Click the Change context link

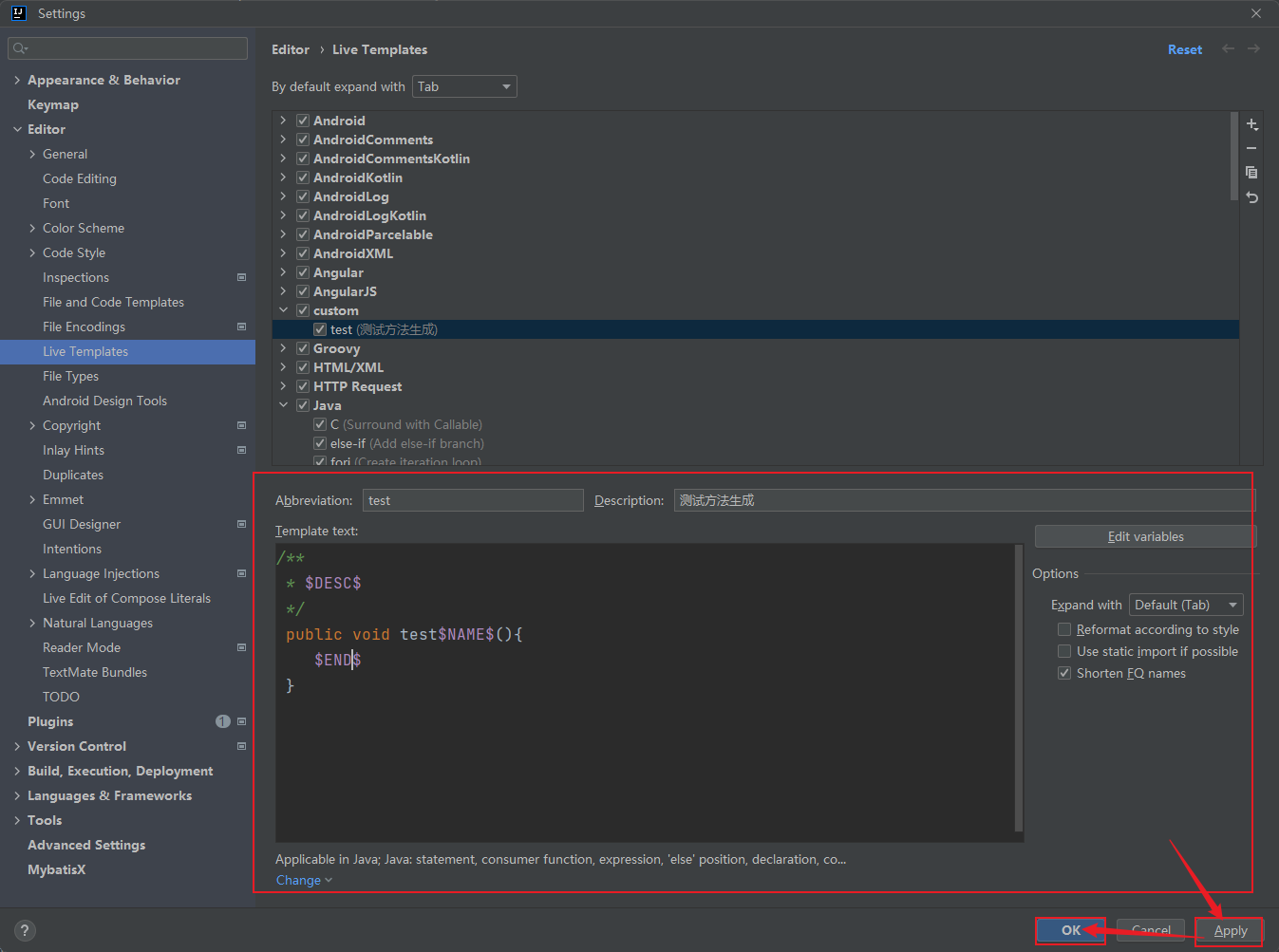(x=304, y=880)
